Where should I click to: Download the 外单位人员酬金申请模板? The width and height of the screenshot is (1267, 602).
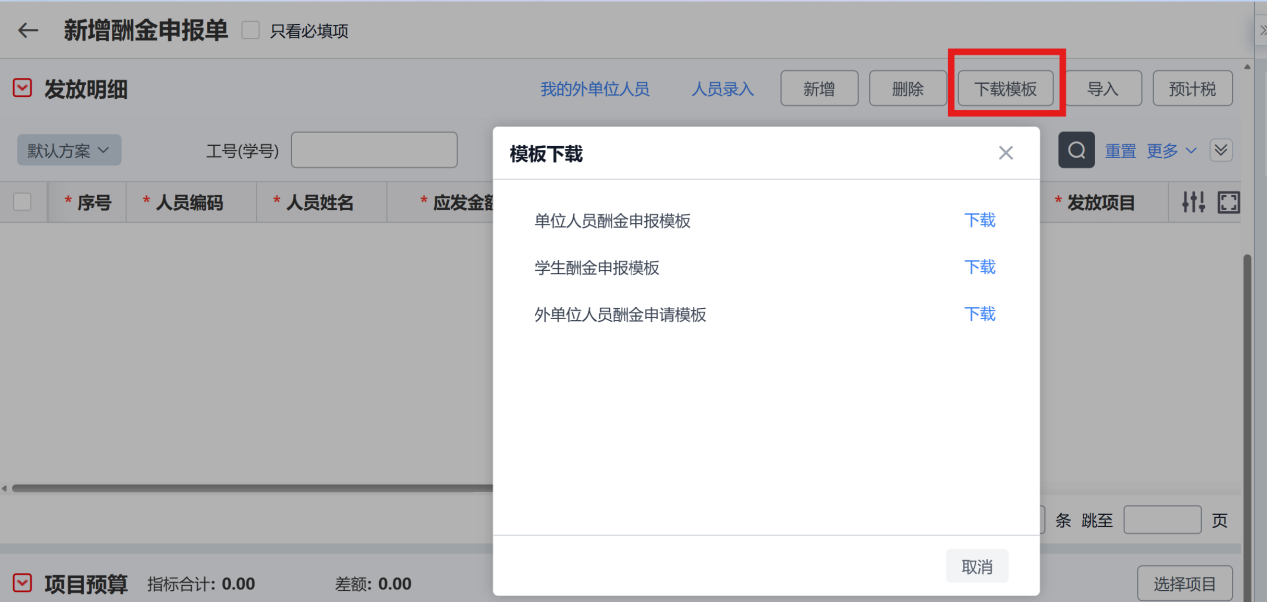[979, 314]
